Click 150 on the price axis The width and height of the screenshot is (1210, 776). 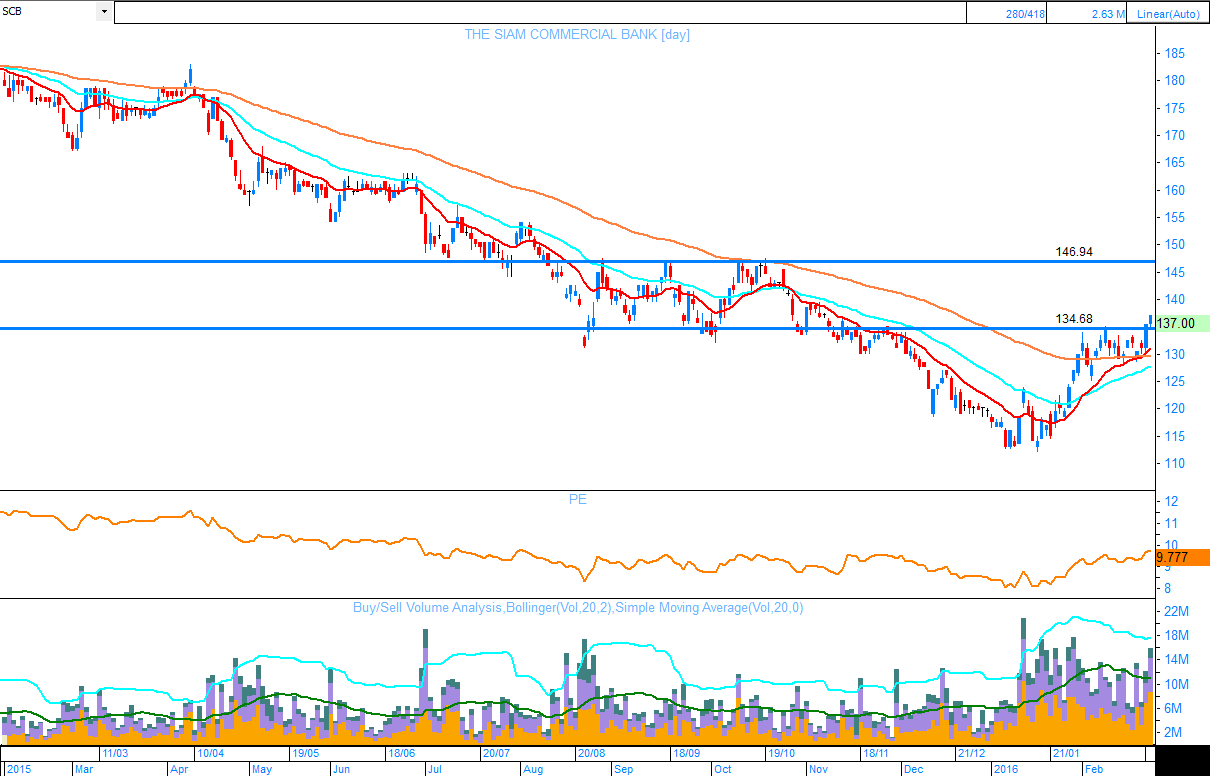click(x=1176, y=245)
